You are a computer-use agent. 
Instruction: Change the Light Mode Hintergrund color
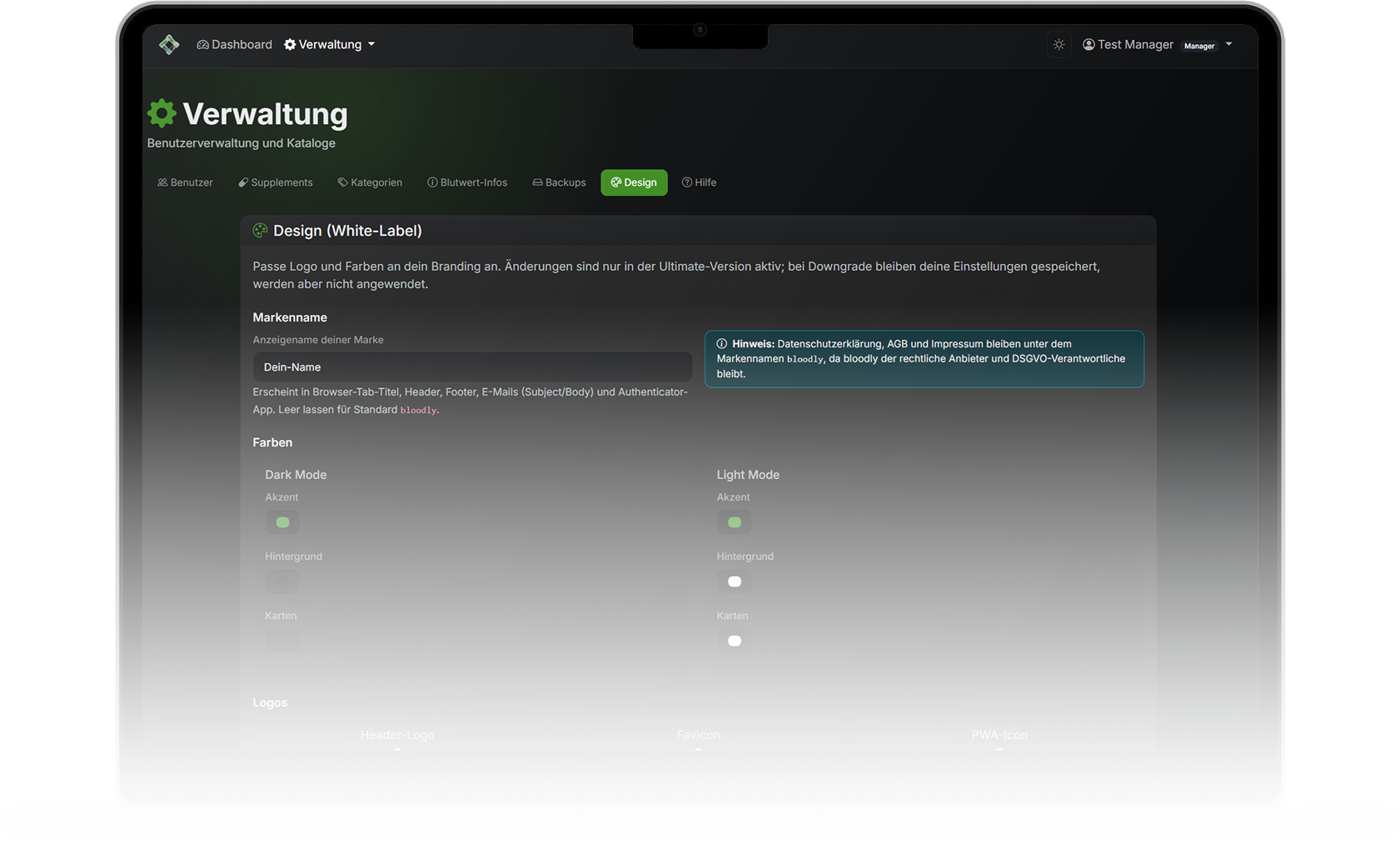734,581
